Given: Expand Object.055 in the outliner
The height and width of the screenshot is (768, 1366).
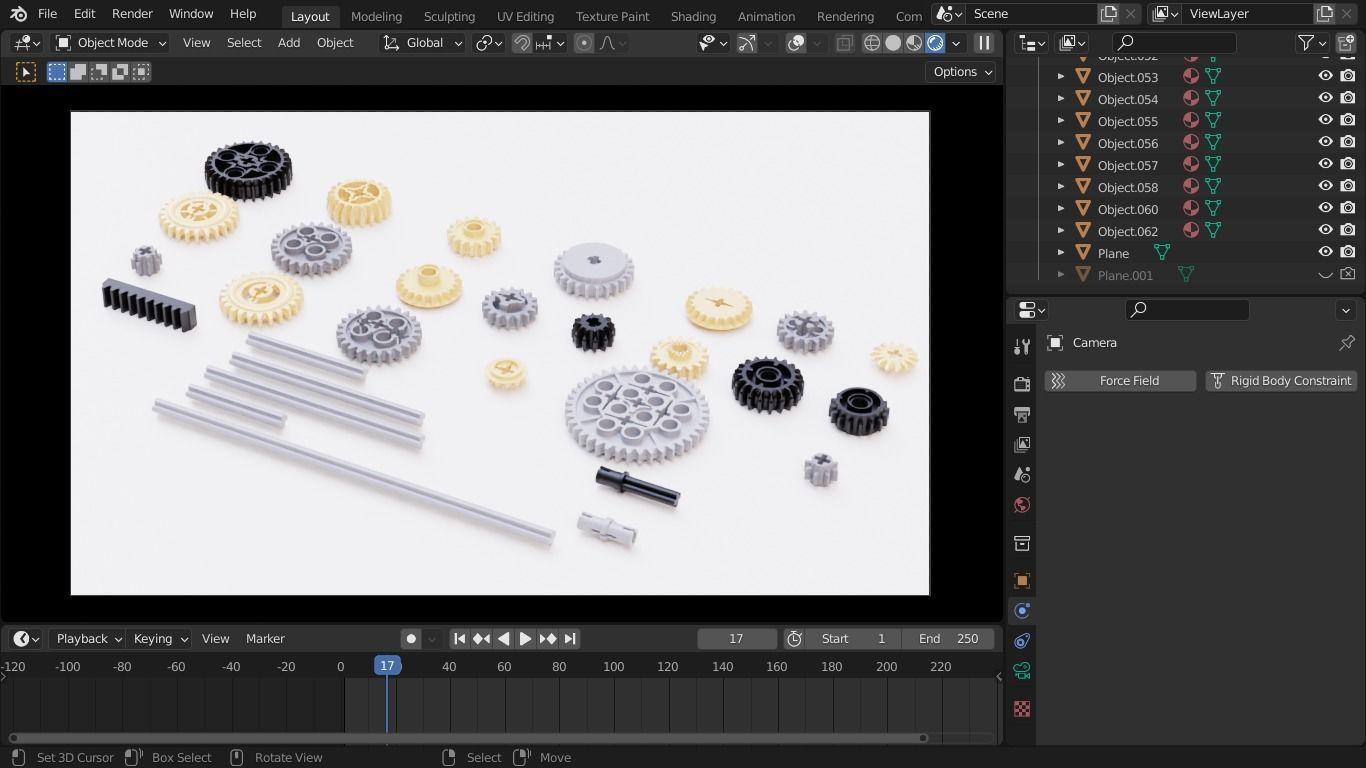Looking at the screenshot, I should 1061,120.
